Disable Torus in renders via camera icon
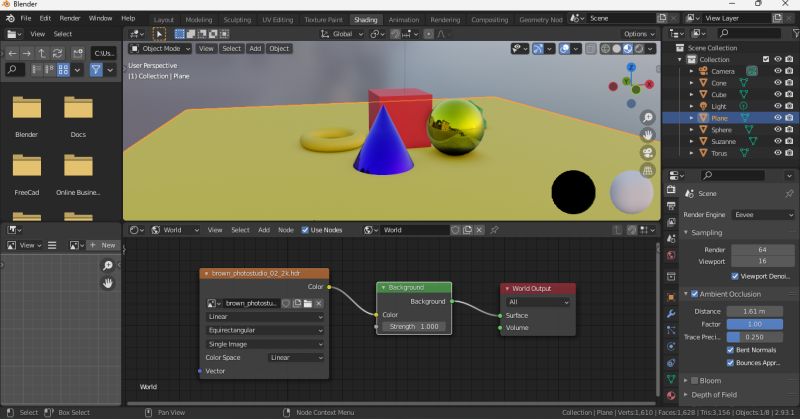Image resolution: width=800 pixels, height=419 pixels. [789, 153]
